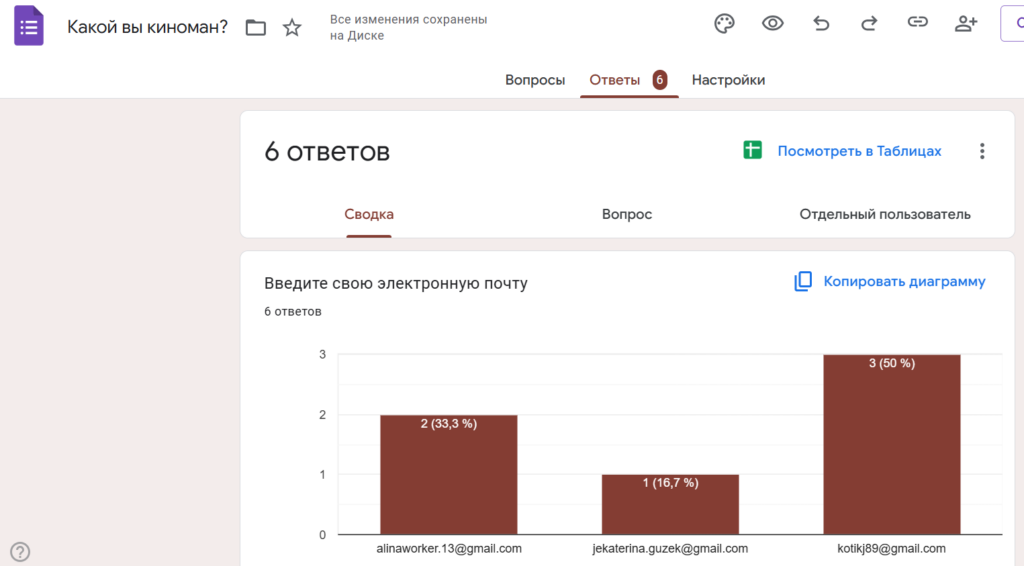Click the Посмотреть в Таблицах link
The image size is (1024, 566).
point(859,151)
